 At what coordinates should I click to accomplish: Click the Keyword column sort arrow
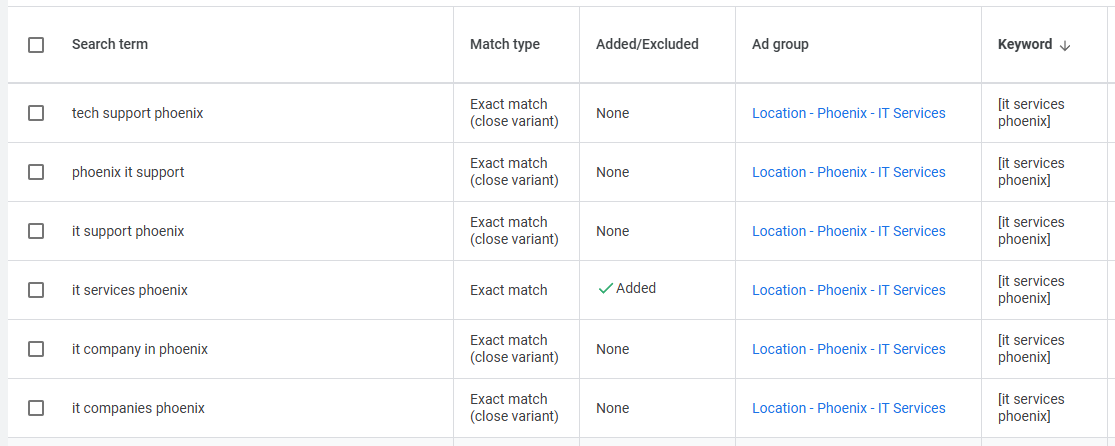point(1065,45)
